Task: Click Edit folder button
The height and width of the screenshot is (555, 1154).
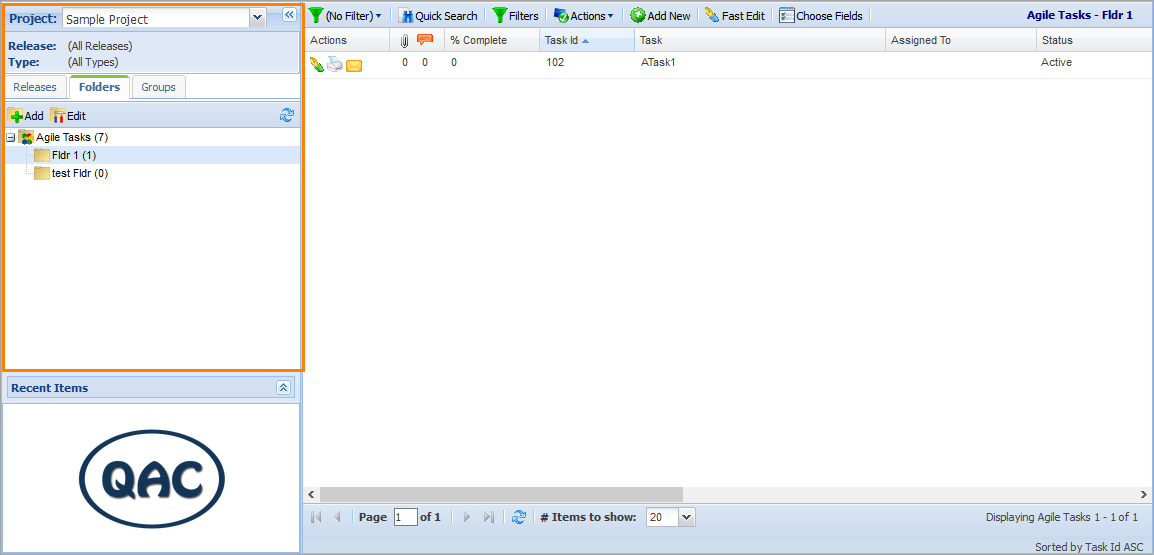Action: [68, 116]
